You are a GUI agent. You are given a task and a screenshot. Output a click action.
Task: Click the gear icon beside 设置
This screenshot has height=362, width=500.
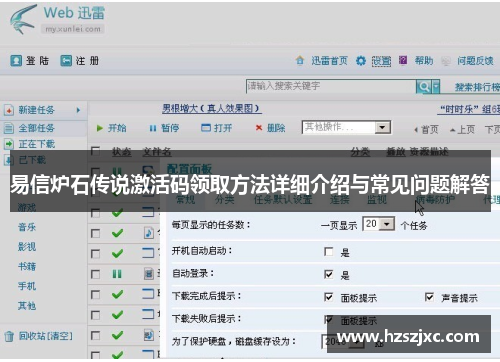coord(361,61)
